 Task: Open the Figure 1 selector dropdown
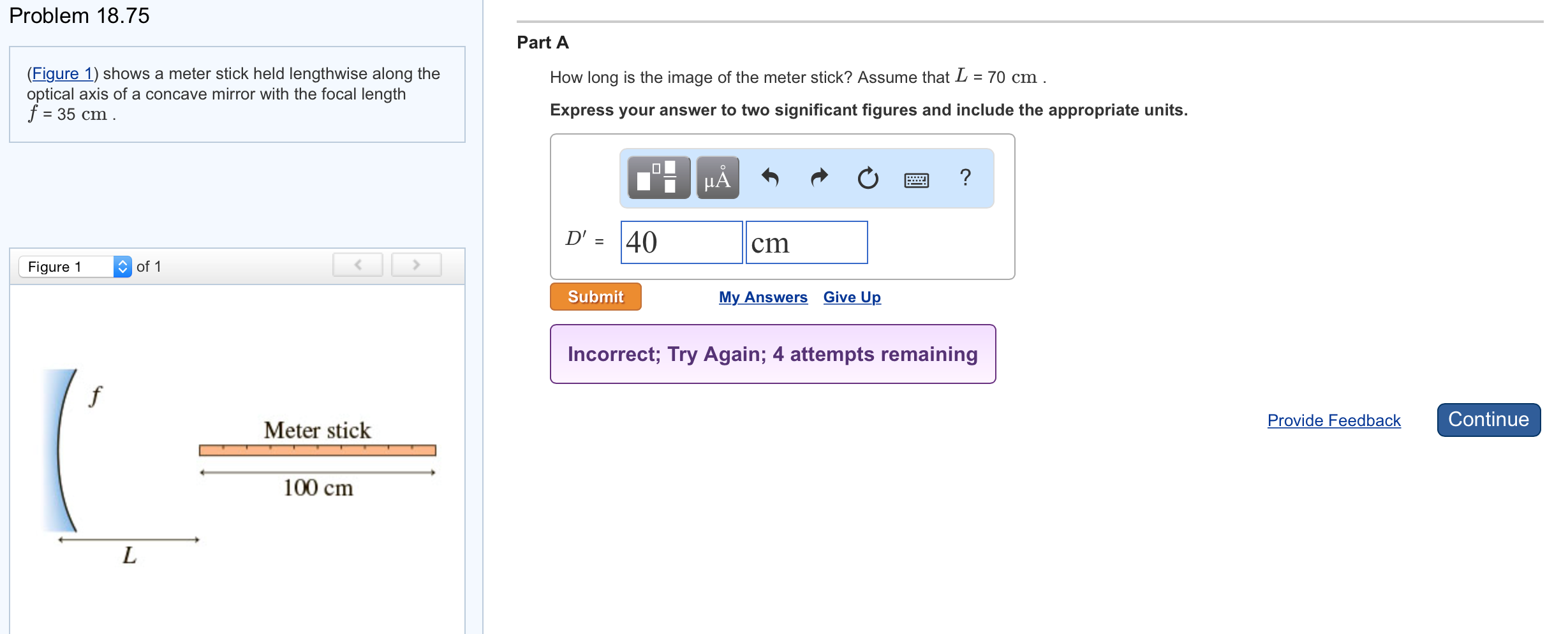75,267
